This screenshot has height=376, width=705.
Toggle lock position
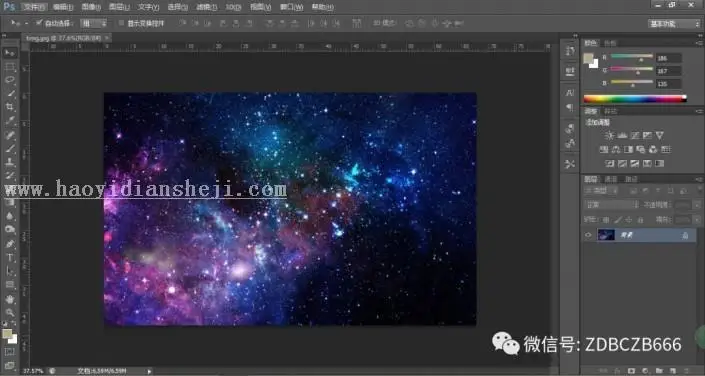point(629,220)
